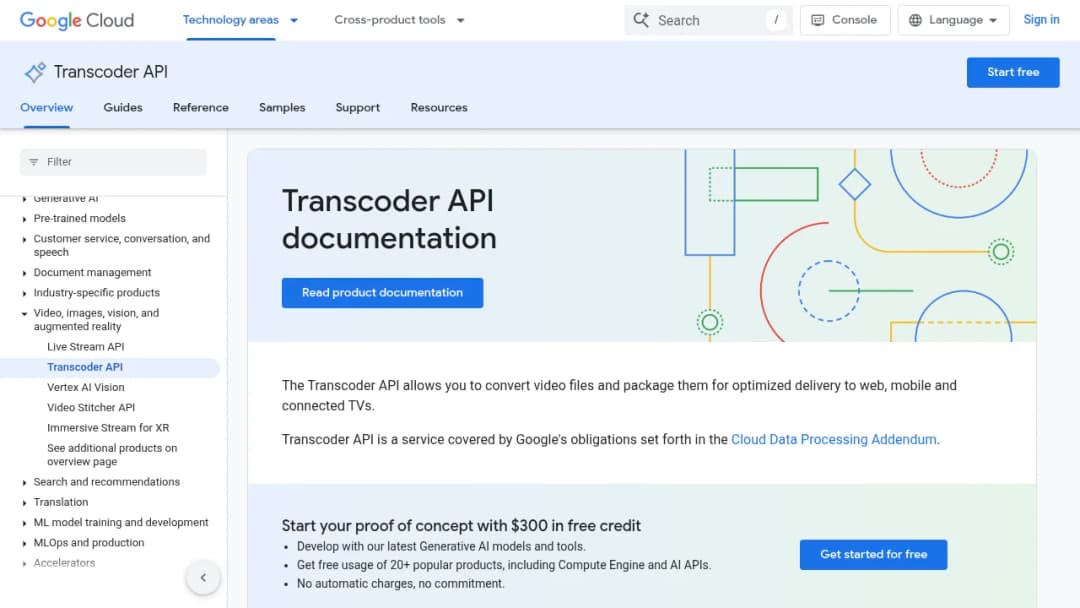Click the Transcoder API product icon
Image resolution: width=1080 pixels, height=608 pixels.
click(34, 72)
